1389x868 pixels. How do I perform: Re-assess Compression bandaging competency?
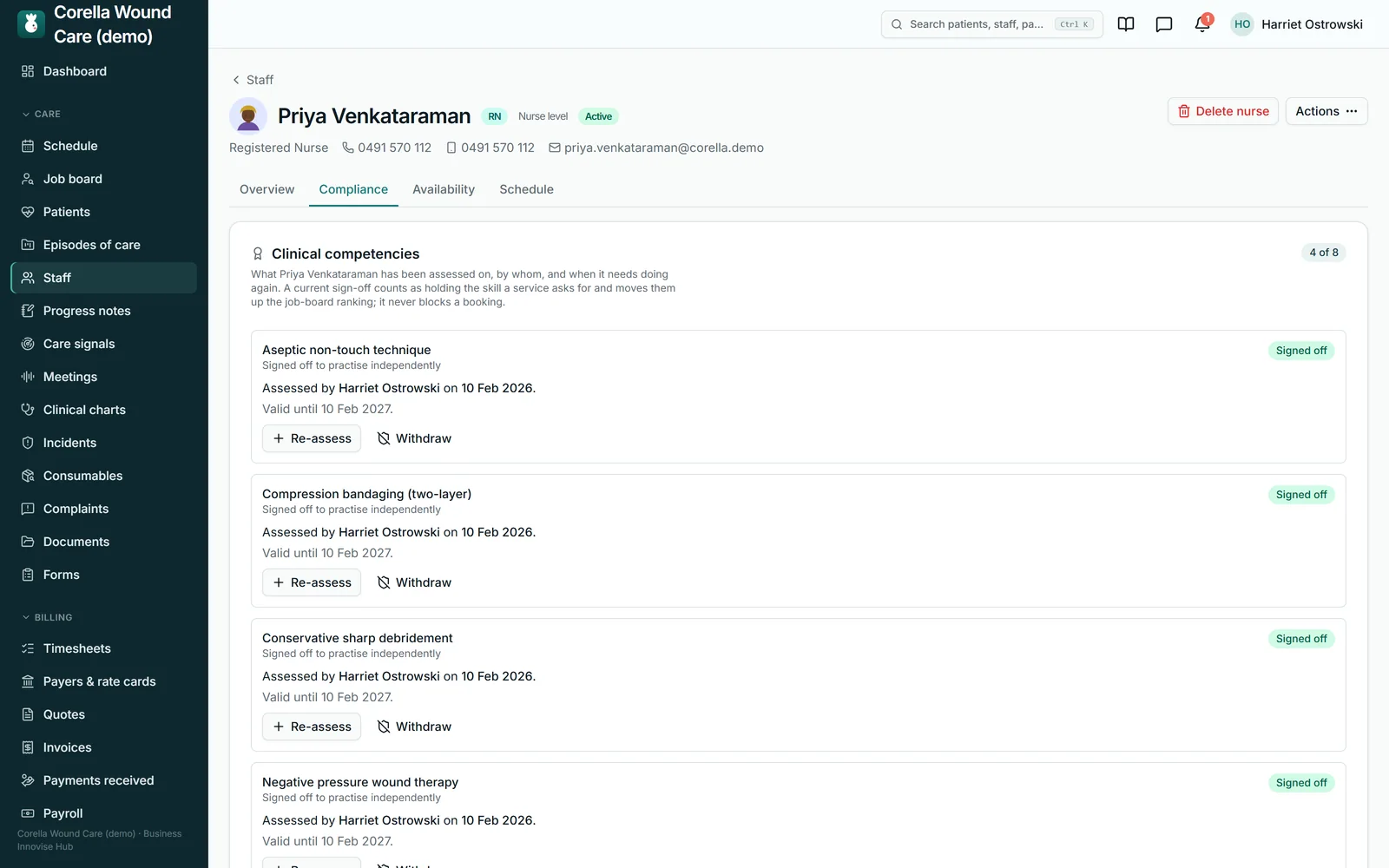point(312,582)
